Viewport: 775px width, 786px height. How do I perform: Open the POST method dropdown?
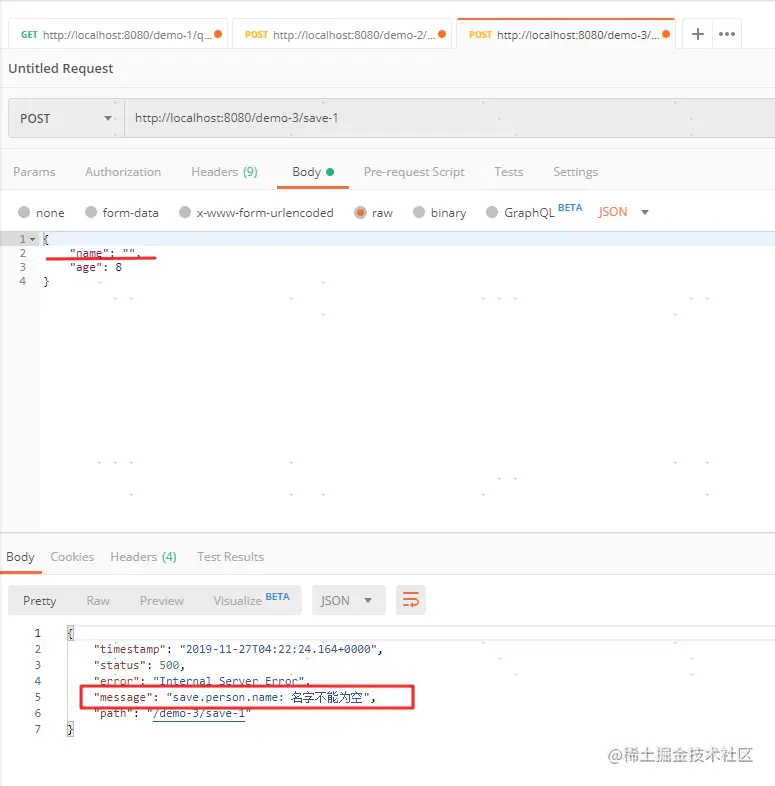coord(66,118)
